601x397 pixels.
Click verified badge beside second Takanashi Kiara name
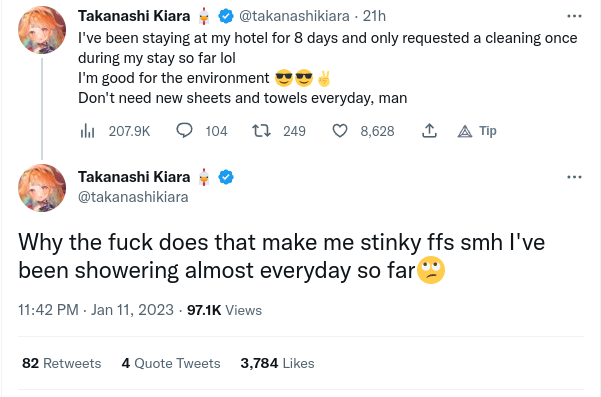tap(226, 177)
